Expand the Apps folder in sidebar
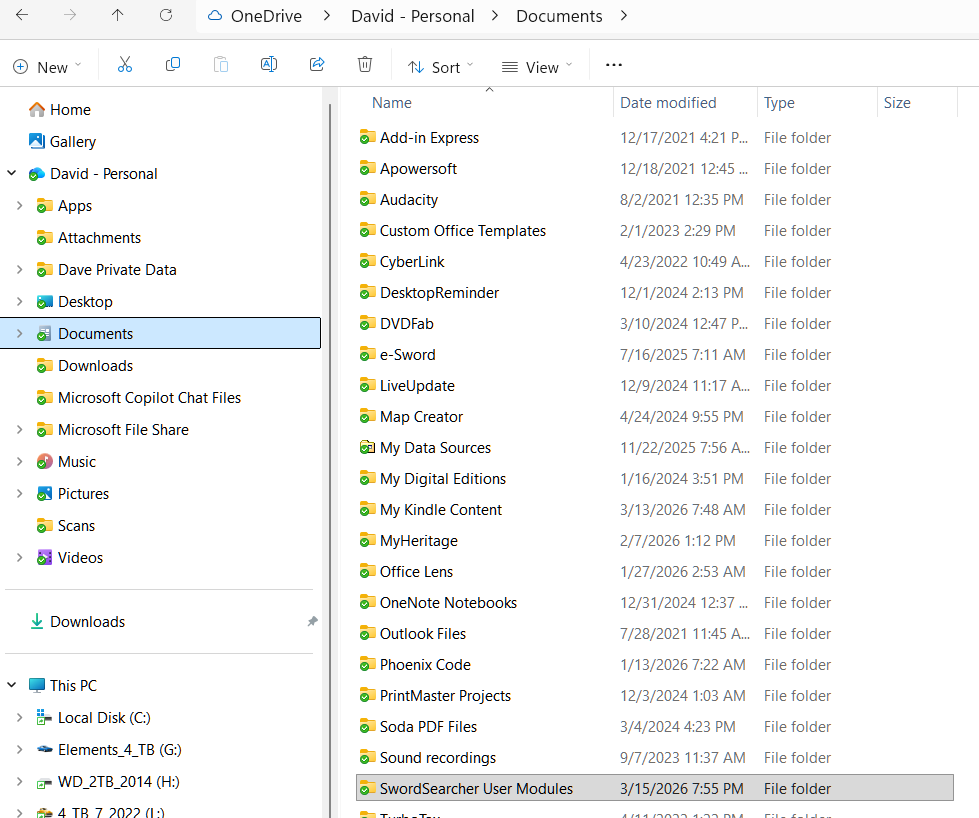Image resolution: width=979 pixels, height=818 pixels. (x=19, y=205)
